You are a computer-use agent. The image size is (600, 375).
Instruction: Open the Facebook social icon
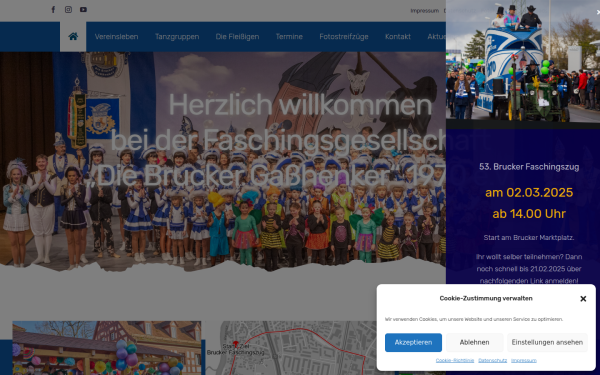click(x=53, y=10)
